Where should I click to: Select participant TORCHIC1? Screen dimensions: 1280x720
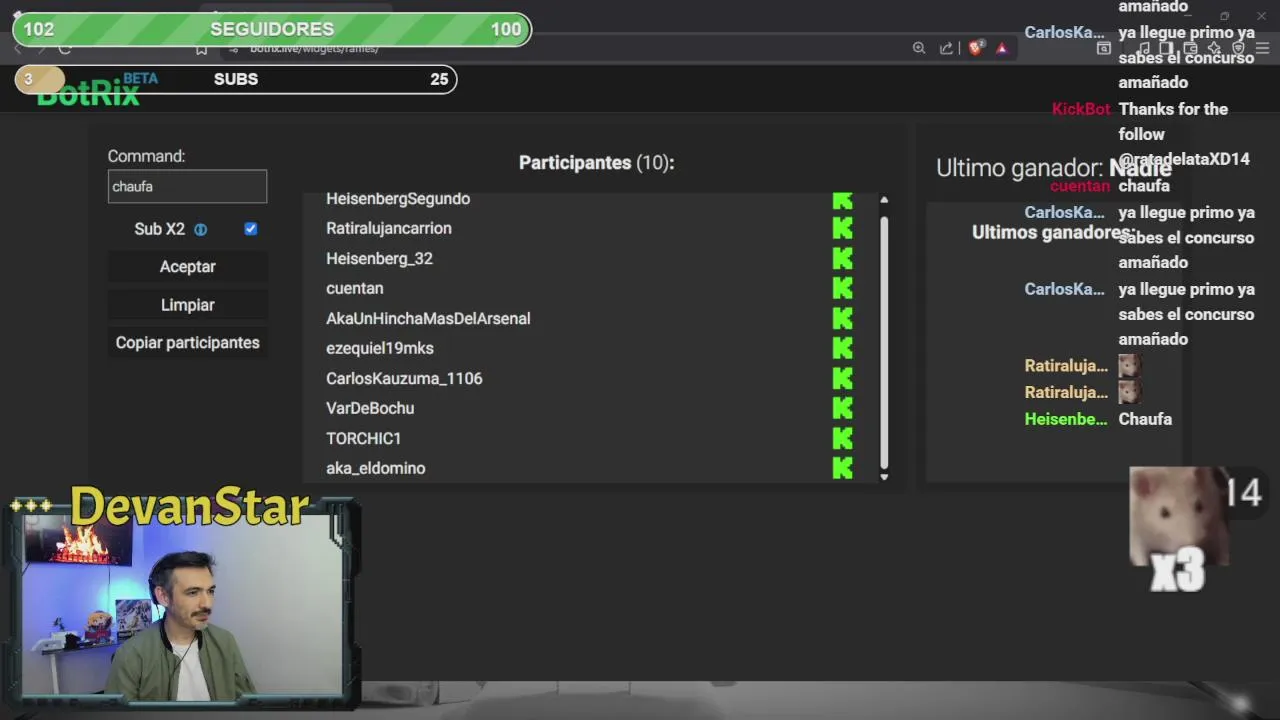tap(363, 438)
